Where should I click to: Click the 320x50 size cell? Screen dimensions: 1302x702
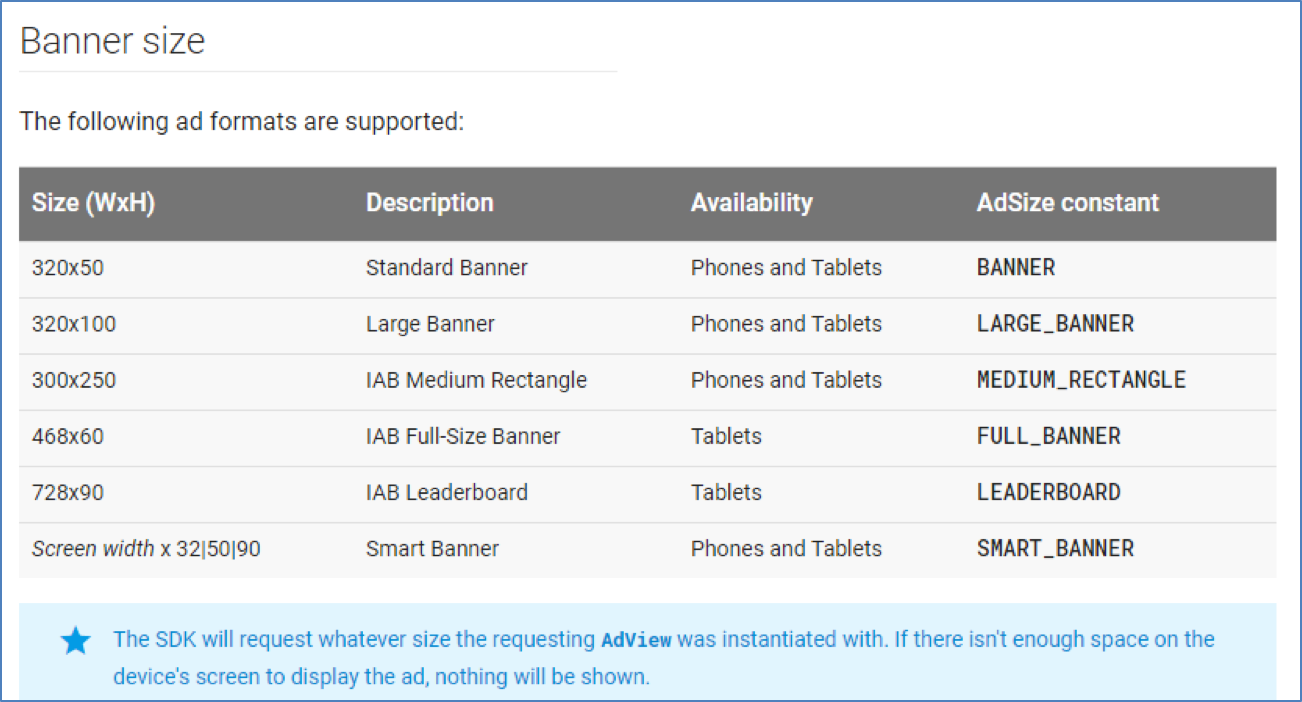(68, 268)
